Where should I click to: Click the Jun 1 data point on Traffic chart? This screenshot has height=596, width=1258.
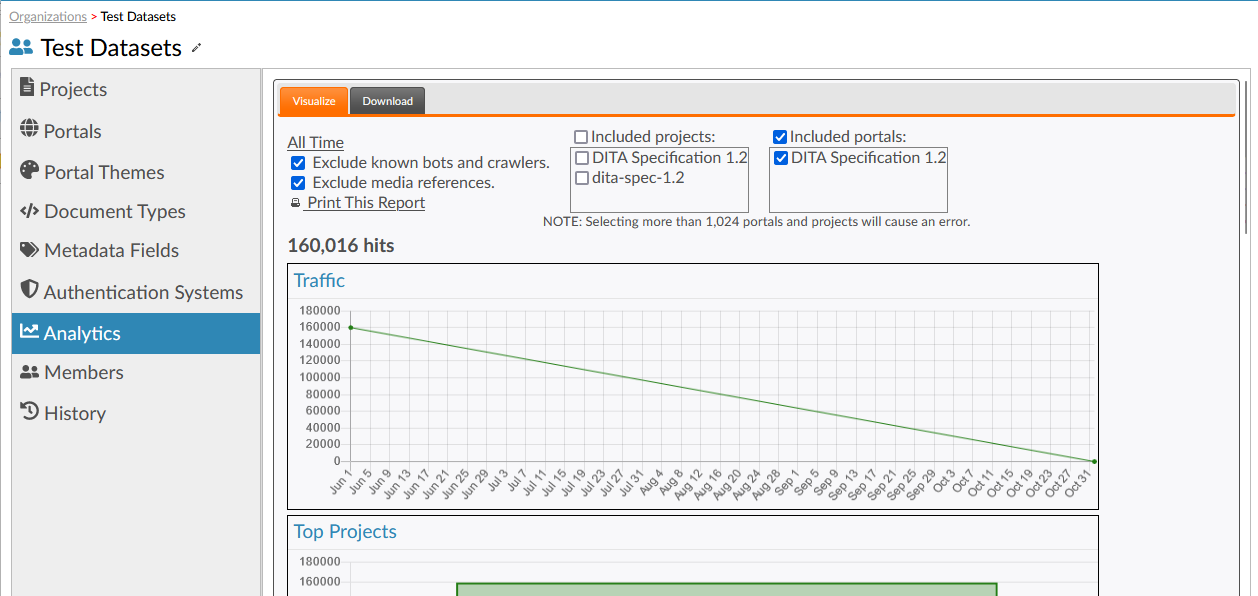(x=351, y=327)
